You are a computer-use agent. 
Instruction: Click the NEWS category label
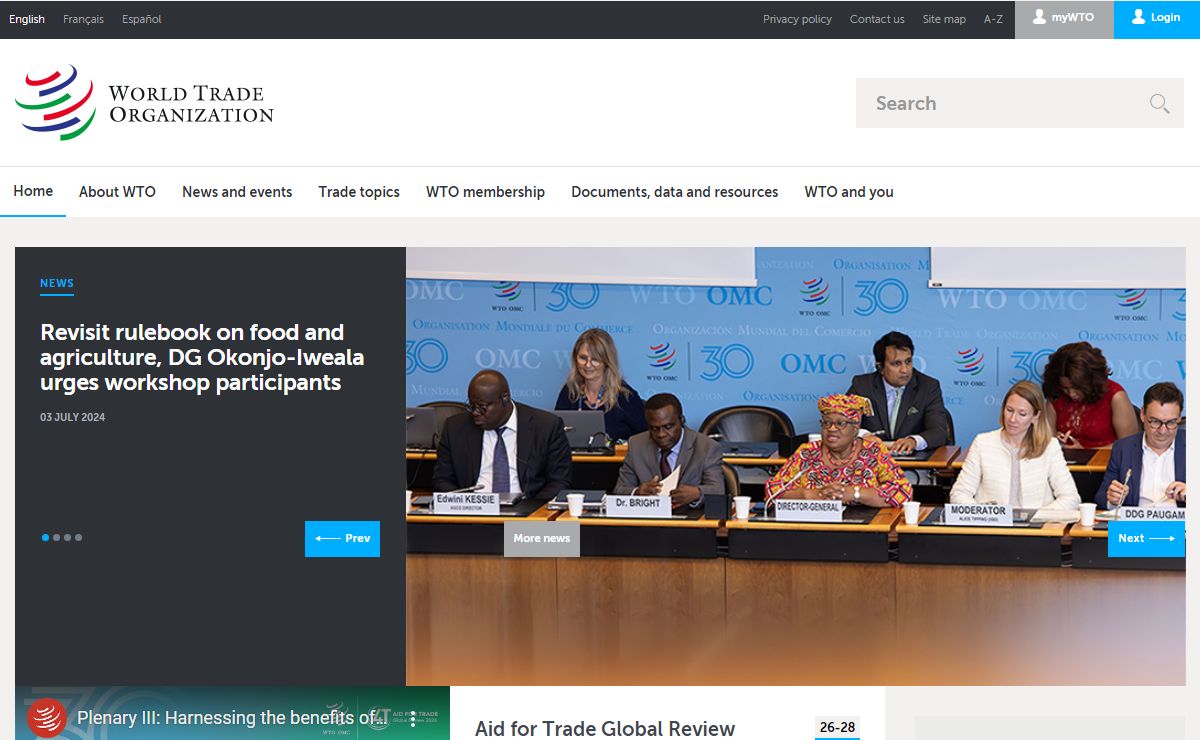(x=57, y=283)
